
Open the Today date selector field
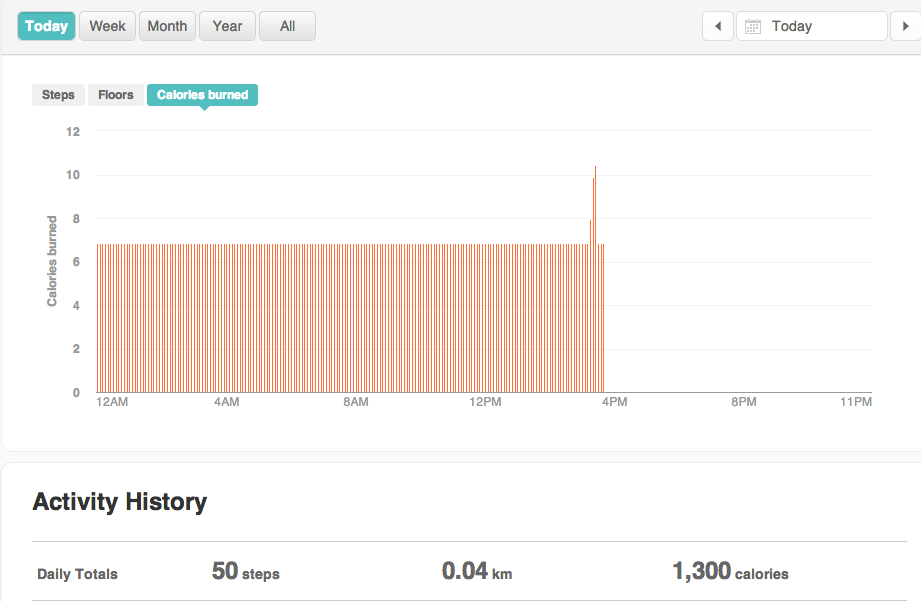[812, 26]
